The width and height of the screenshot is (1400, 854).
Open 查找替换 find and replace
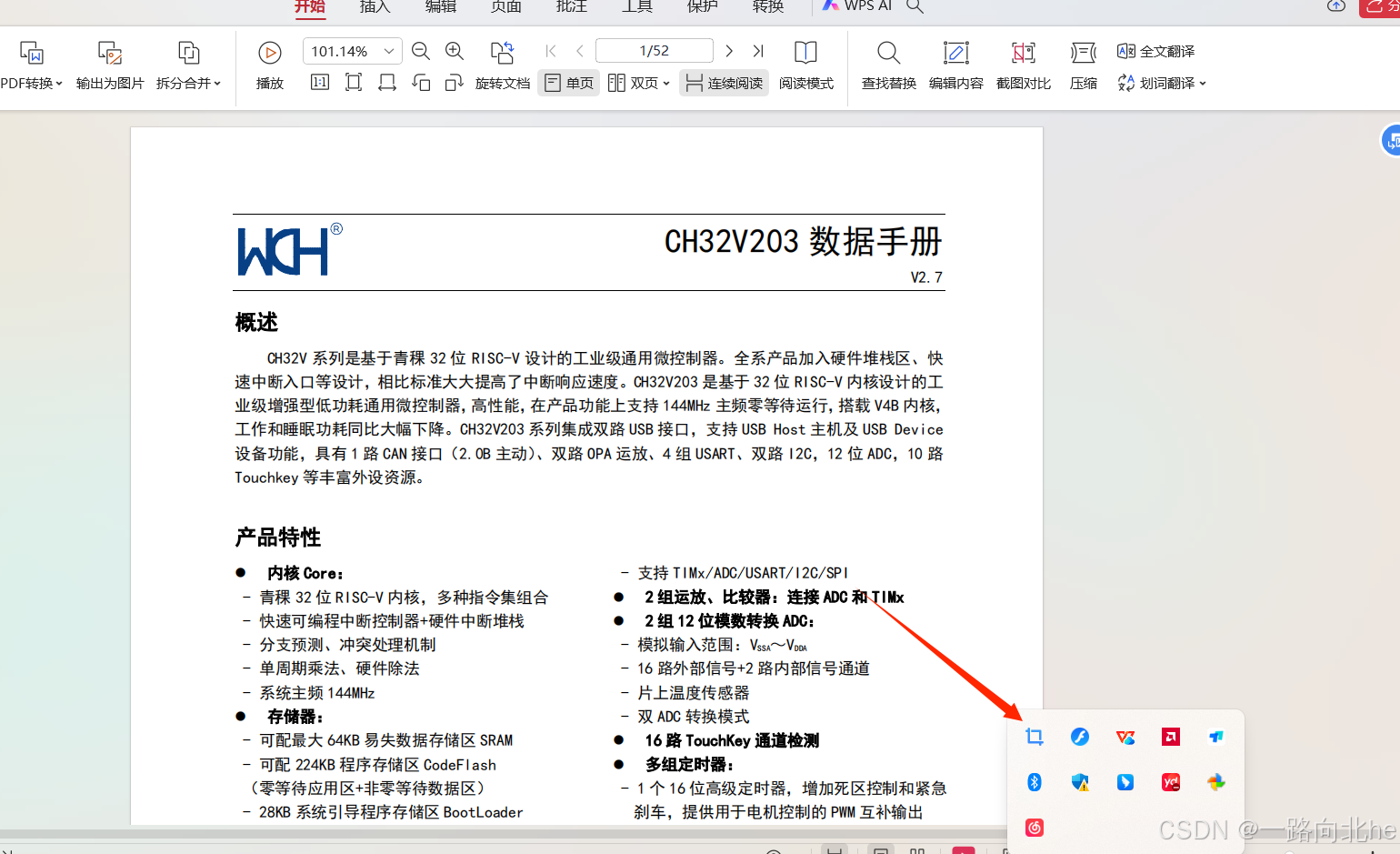(888, 64)
